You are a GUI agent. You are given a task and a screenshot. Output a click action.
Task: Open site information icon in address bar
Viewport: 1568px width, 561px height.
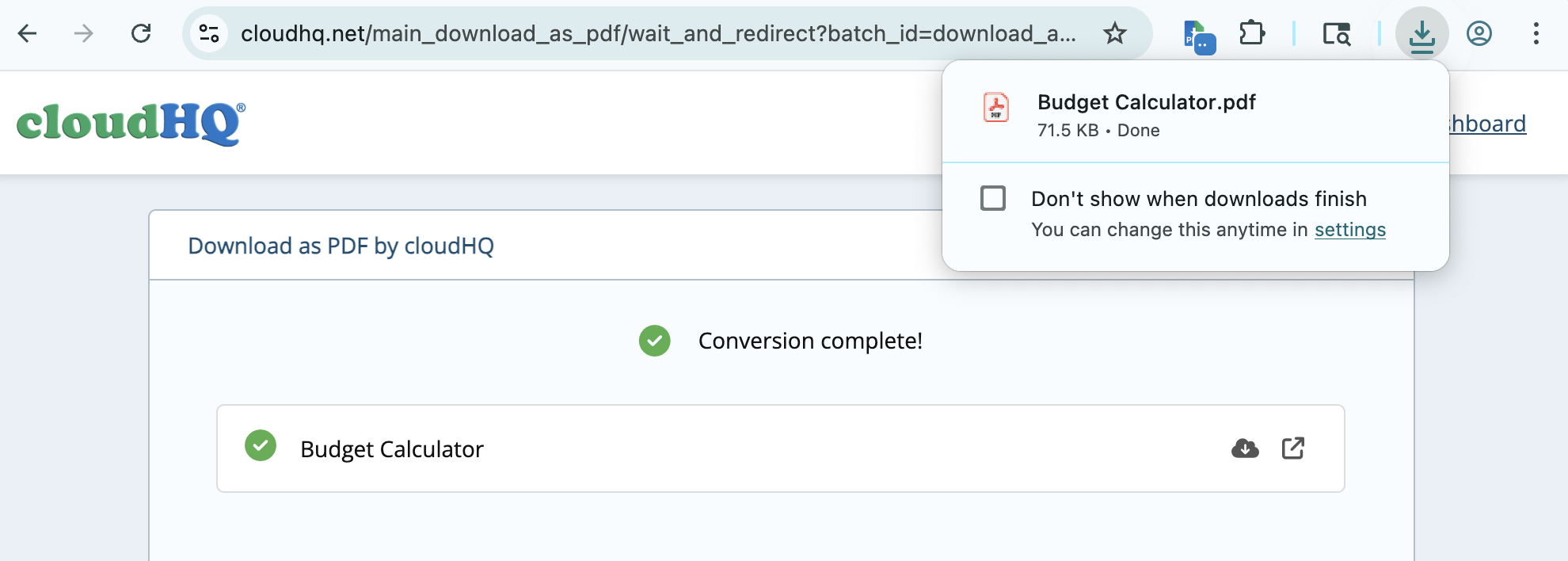(x=209, y=33)
